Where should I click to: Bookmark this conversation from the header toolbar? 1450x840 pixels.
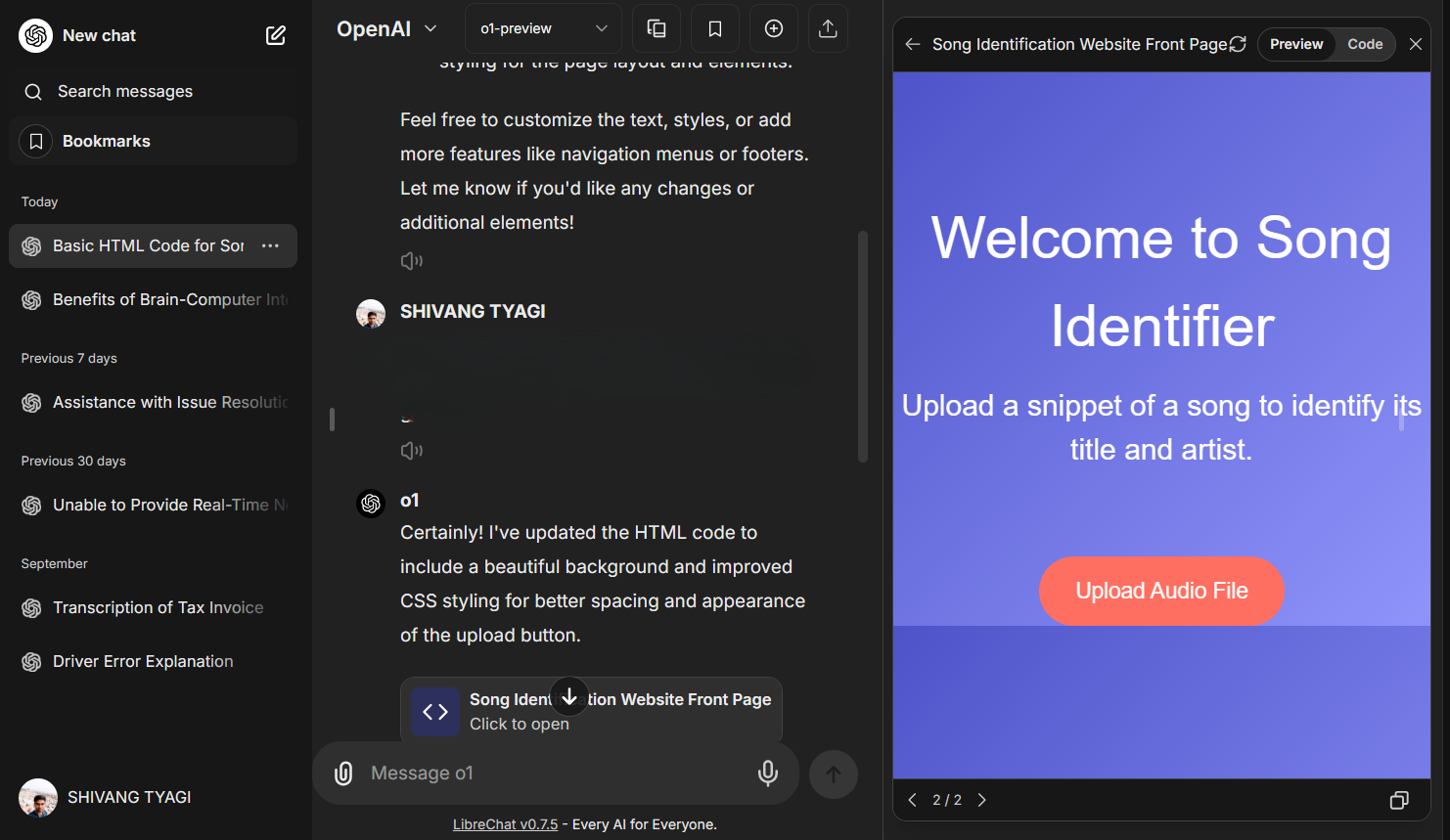(x=715, y=29)
